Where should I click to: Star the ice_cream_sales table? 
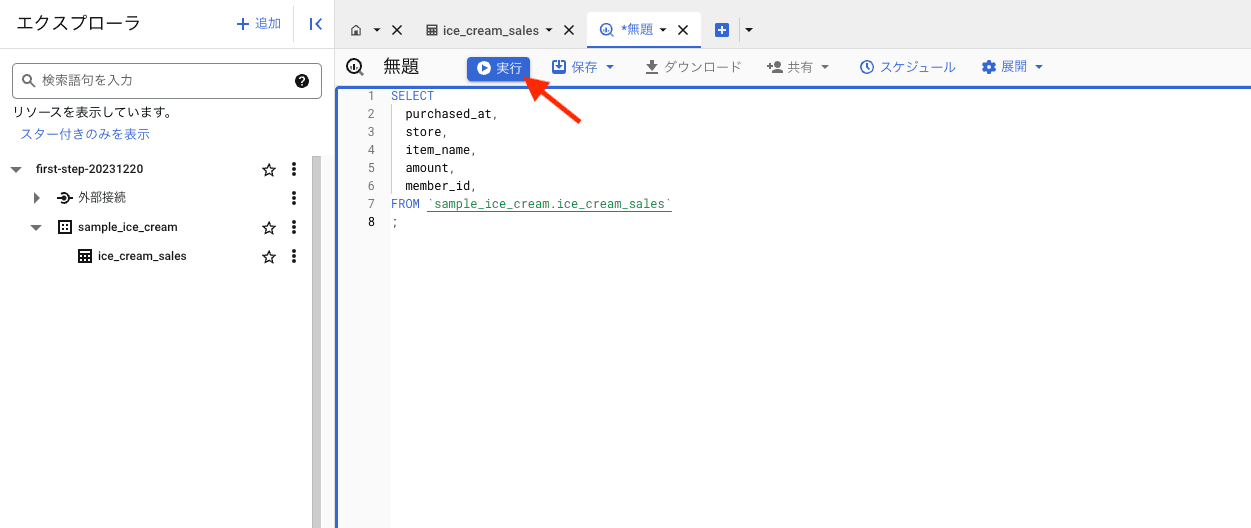click(269, 257)
